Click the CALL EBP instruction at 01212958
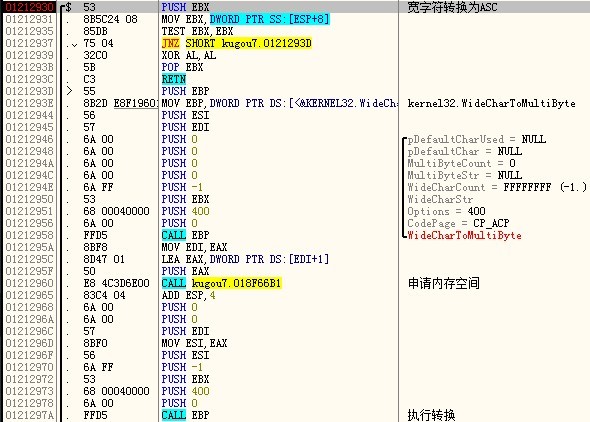Image resolution: width=590 pixels, height=422 pixels. pos(186,235)
